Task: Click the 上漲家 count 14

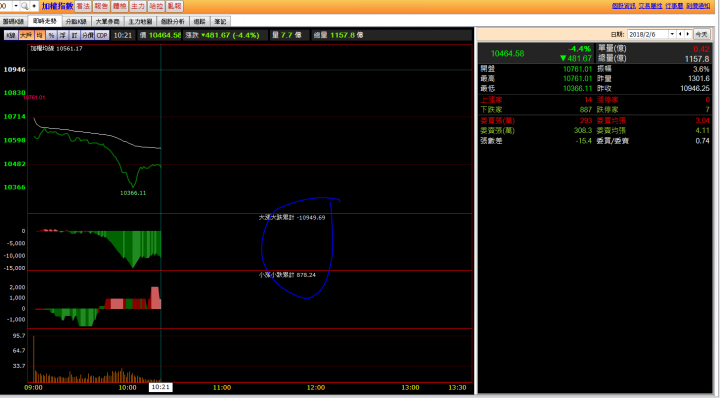Action: (x=588, y=100)
